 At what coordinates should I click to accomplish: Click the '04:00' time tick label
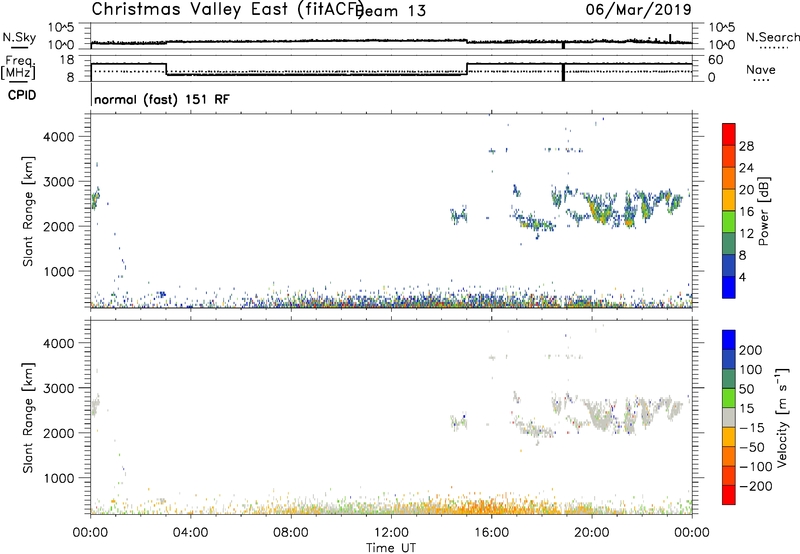click(191, 533)
